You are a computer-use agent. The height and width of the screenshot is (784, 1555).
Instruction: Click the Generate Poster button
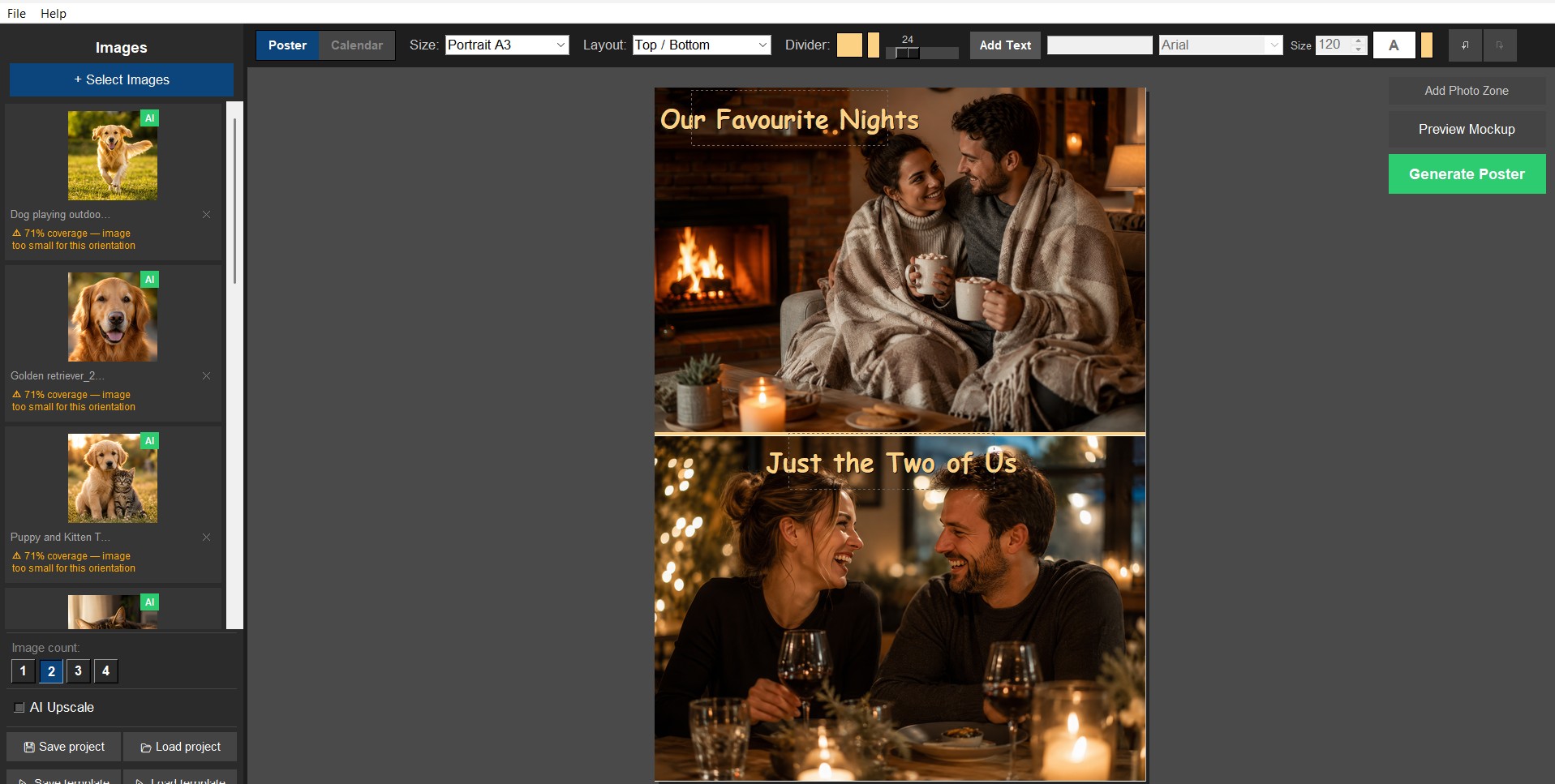[x=1467, y=174]
